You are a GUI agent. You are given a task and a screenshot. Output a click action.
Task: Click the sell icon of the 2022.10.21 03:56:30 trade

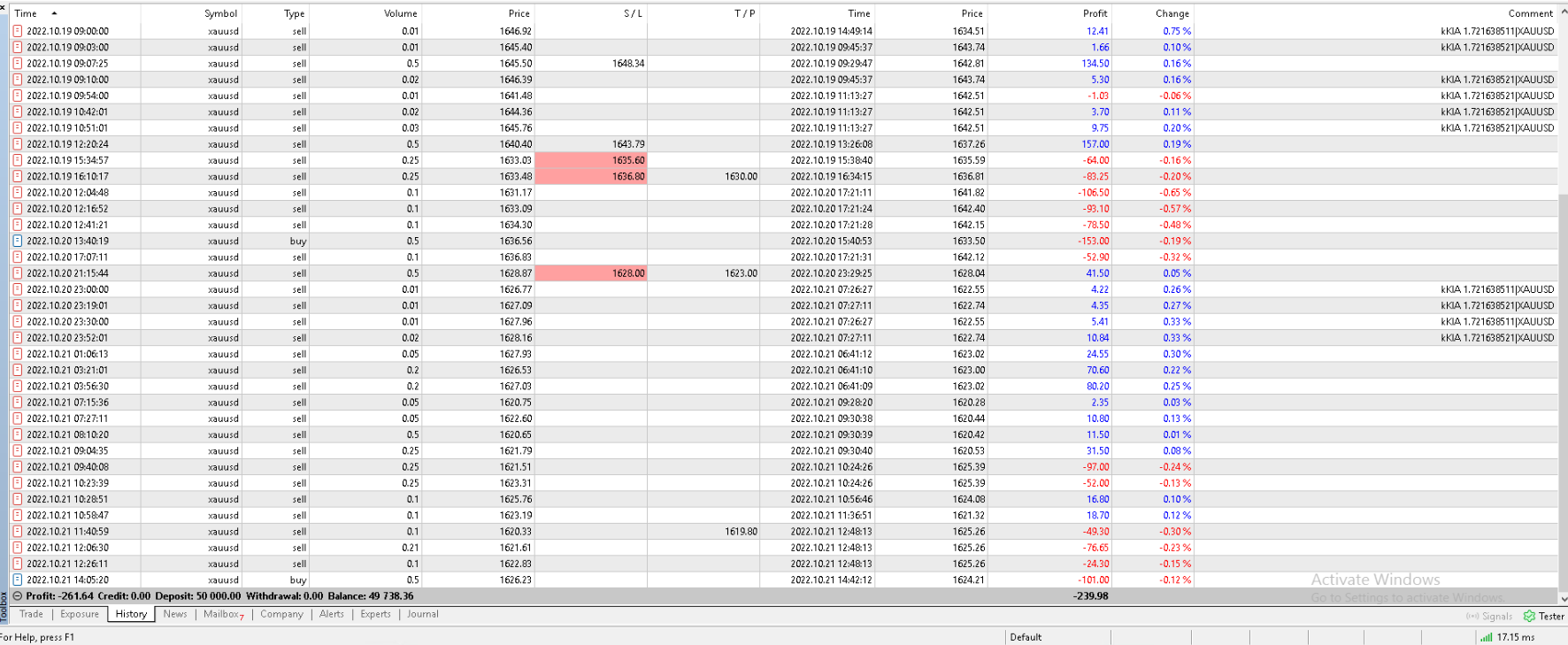point(17,387)
